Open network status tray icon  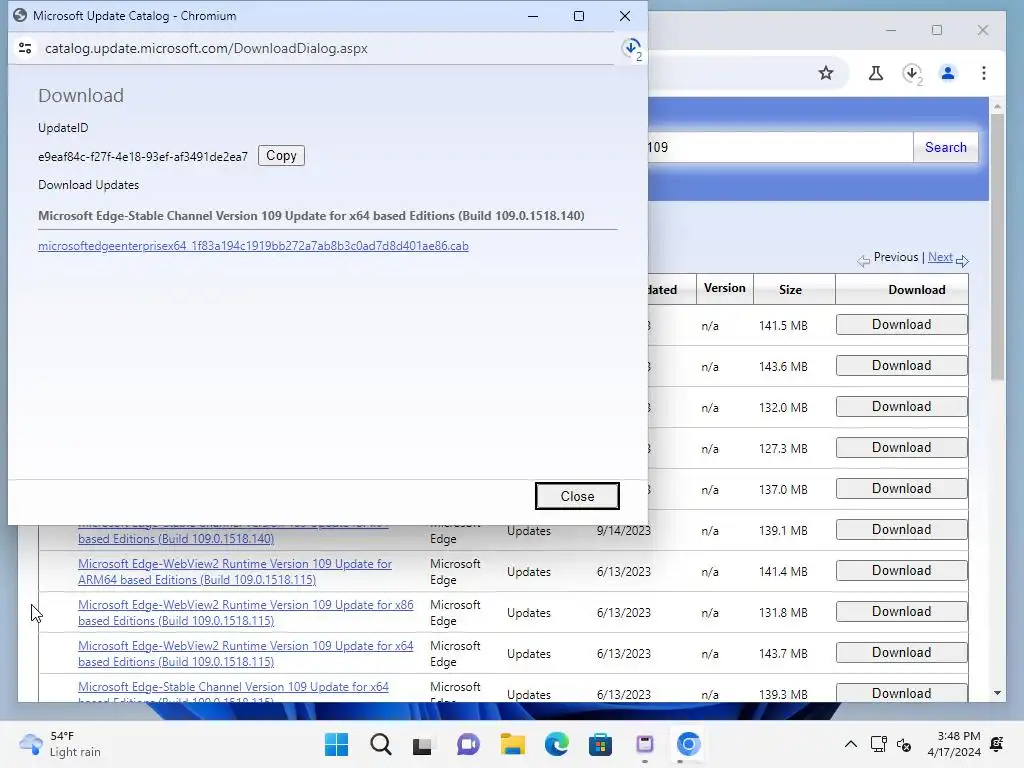pos(878,744)
